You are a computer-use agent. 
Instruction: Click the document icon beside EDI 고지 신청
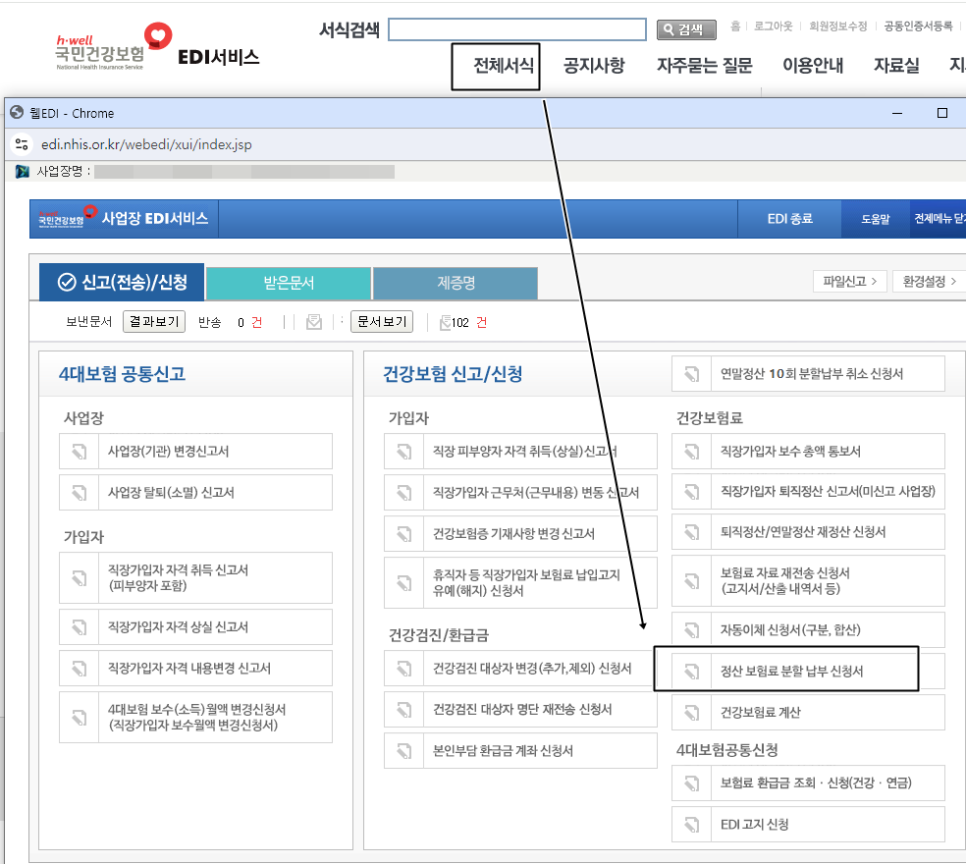pyautogui.click(x=691, y=824)
